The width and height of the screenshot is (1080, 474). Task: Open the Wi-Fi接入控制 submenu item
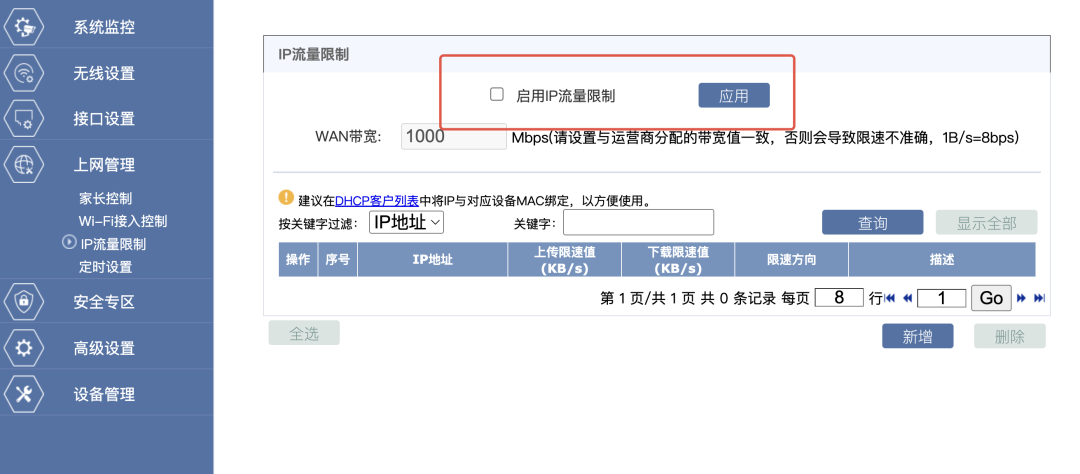122,221
